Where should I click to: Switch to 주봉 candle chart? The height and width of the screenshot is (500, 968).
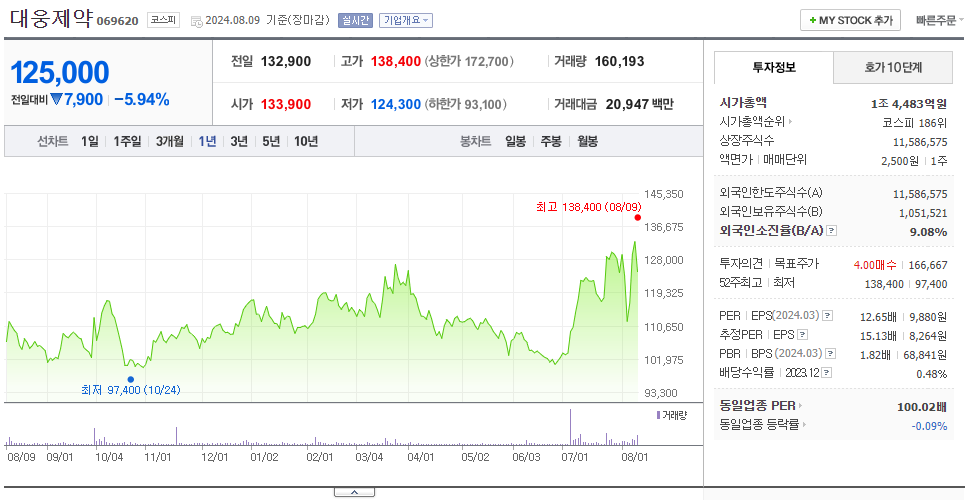551,141
